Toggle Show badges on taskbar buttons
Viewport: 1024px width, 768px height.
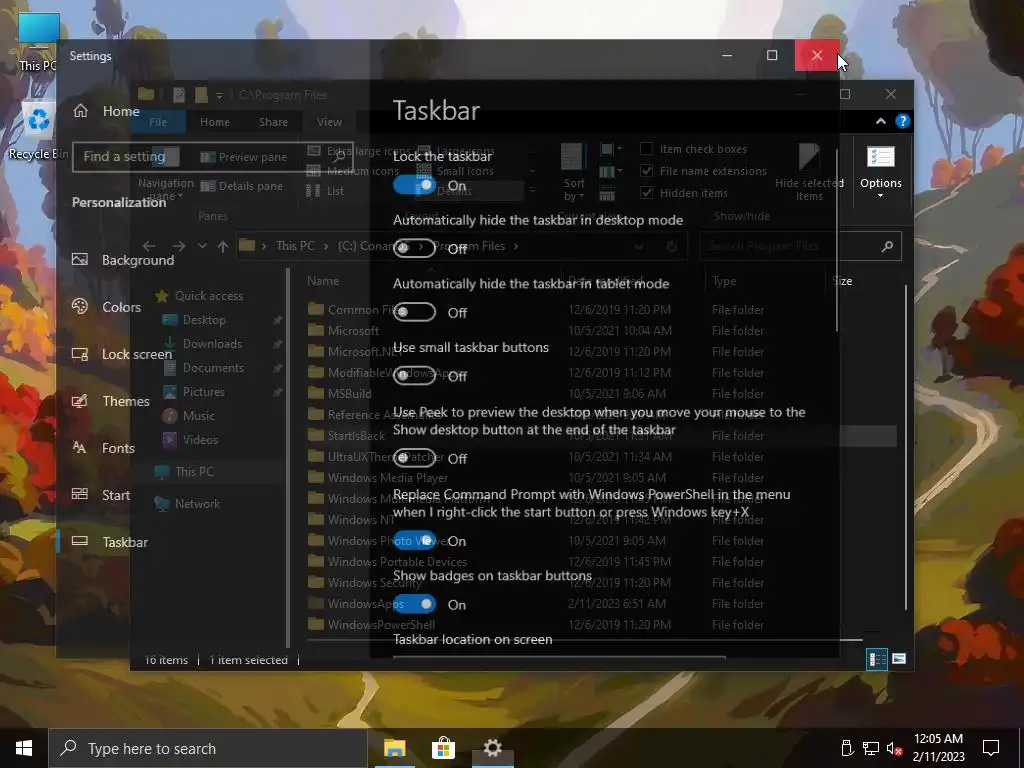coord(415,605)
